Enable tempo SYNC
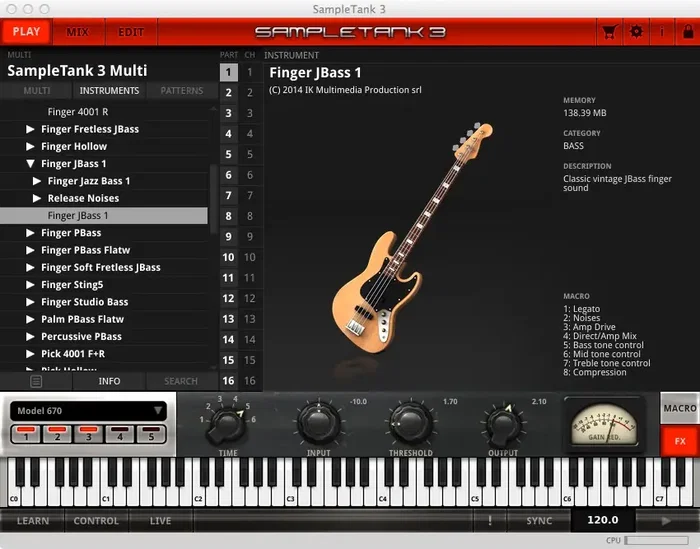The width and height of the screenshot is (700, 549). tap(539, 520)
